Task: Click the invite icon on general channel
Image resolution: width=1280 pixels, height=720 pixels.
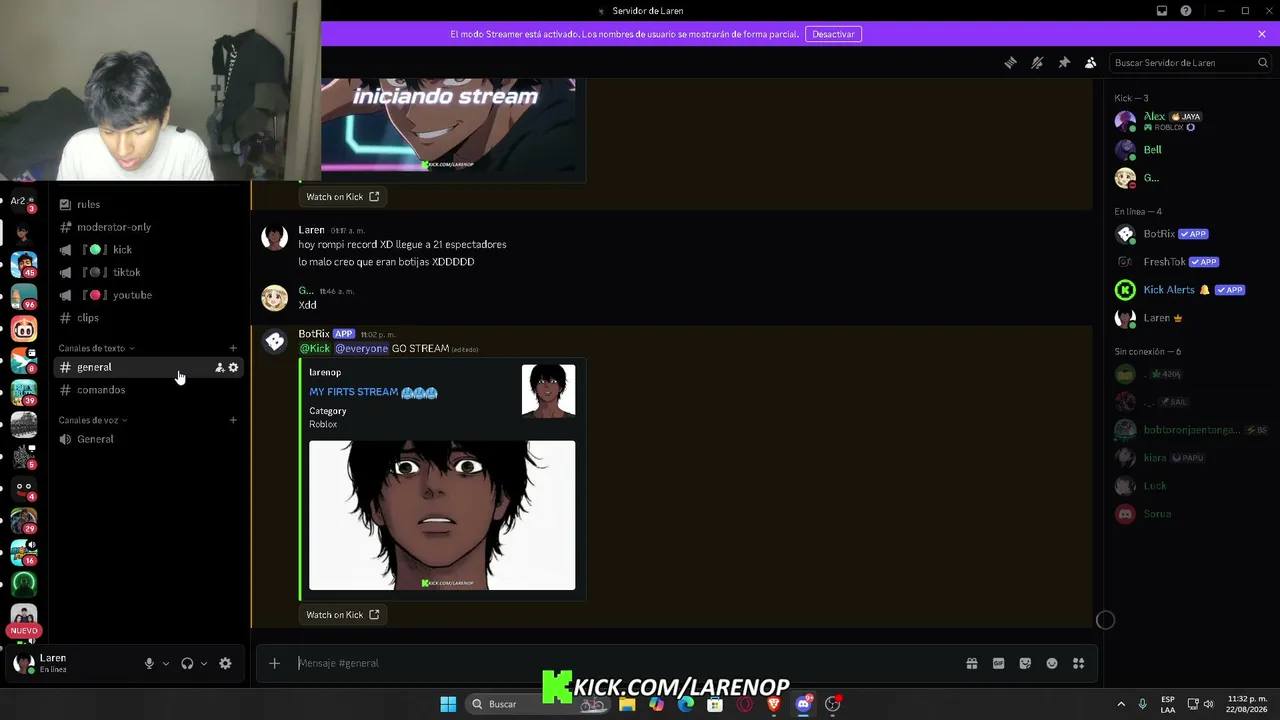Action: [220, 368]
